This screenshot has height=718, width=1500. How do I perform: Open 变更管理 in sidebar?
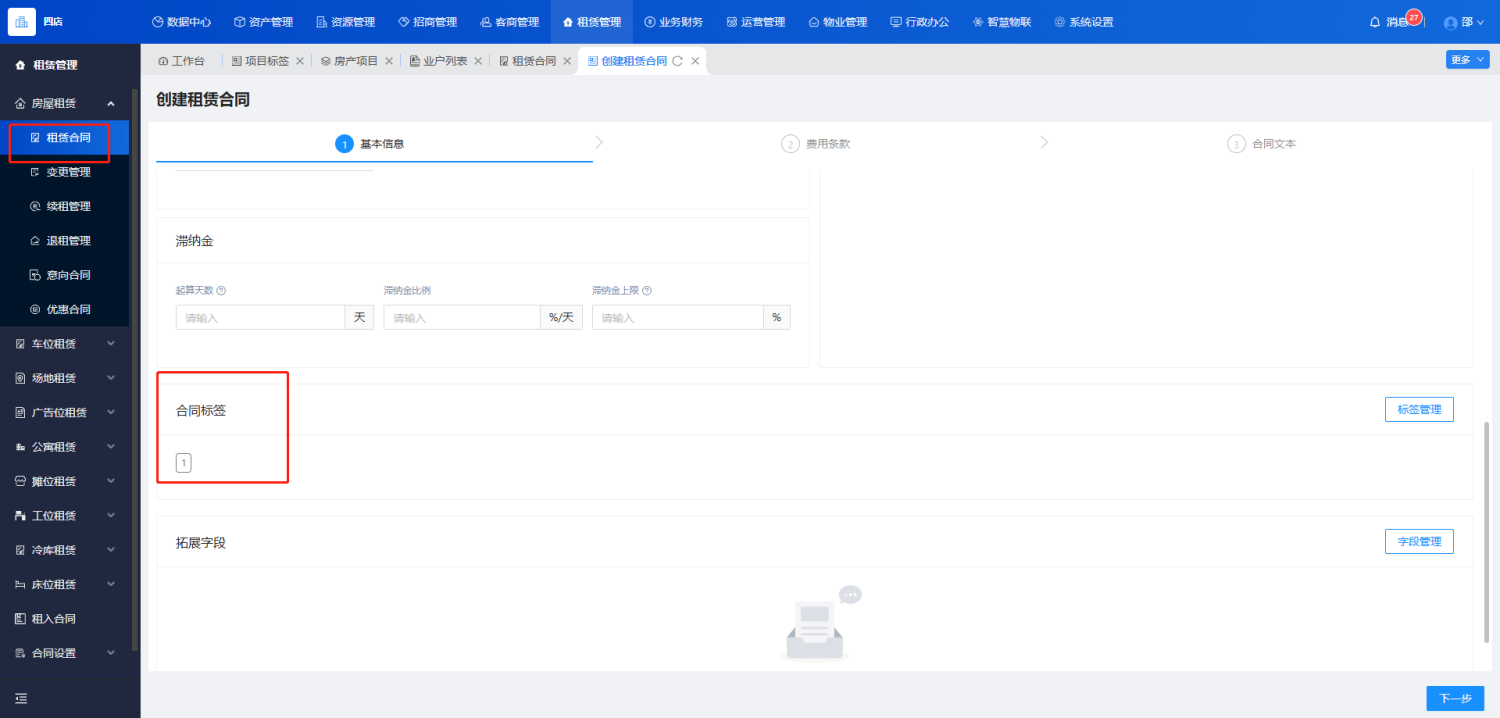click(65, 172)
